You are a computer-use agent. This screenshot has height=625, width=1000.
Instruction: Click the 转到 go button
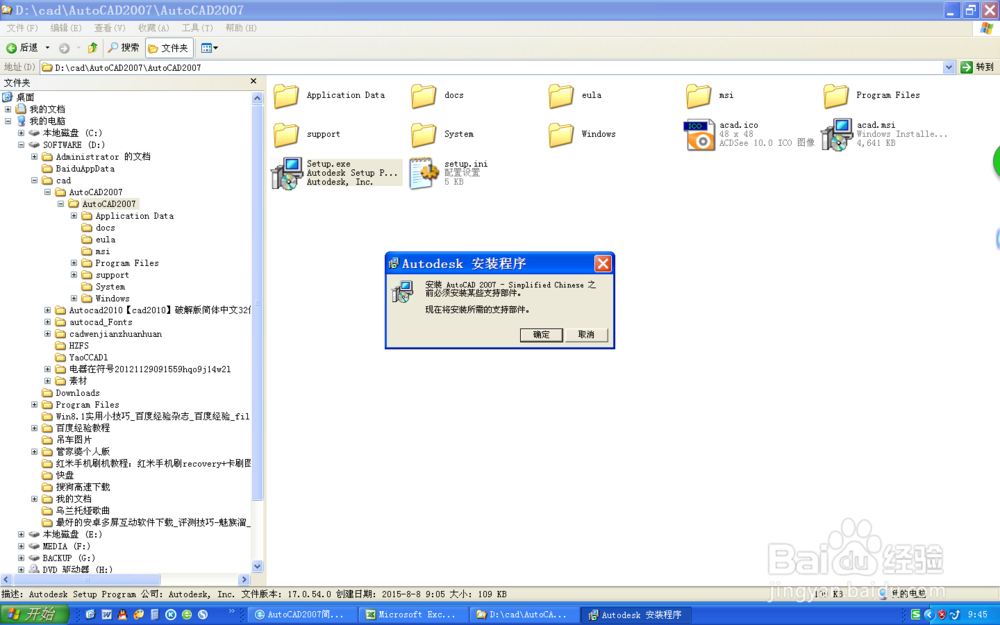click(x=977, y=67)
